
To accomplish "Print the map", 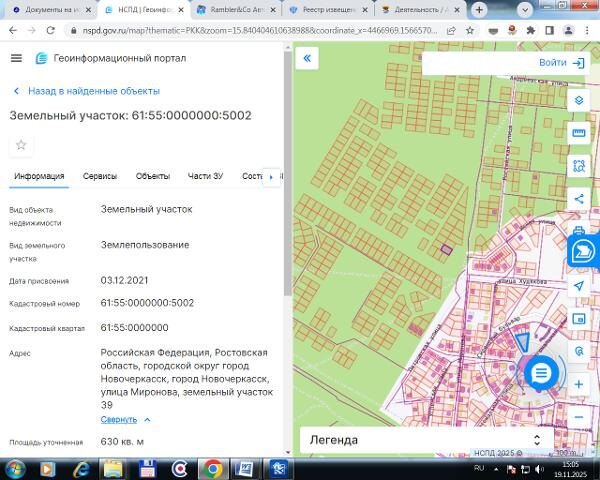I will 579,230.
